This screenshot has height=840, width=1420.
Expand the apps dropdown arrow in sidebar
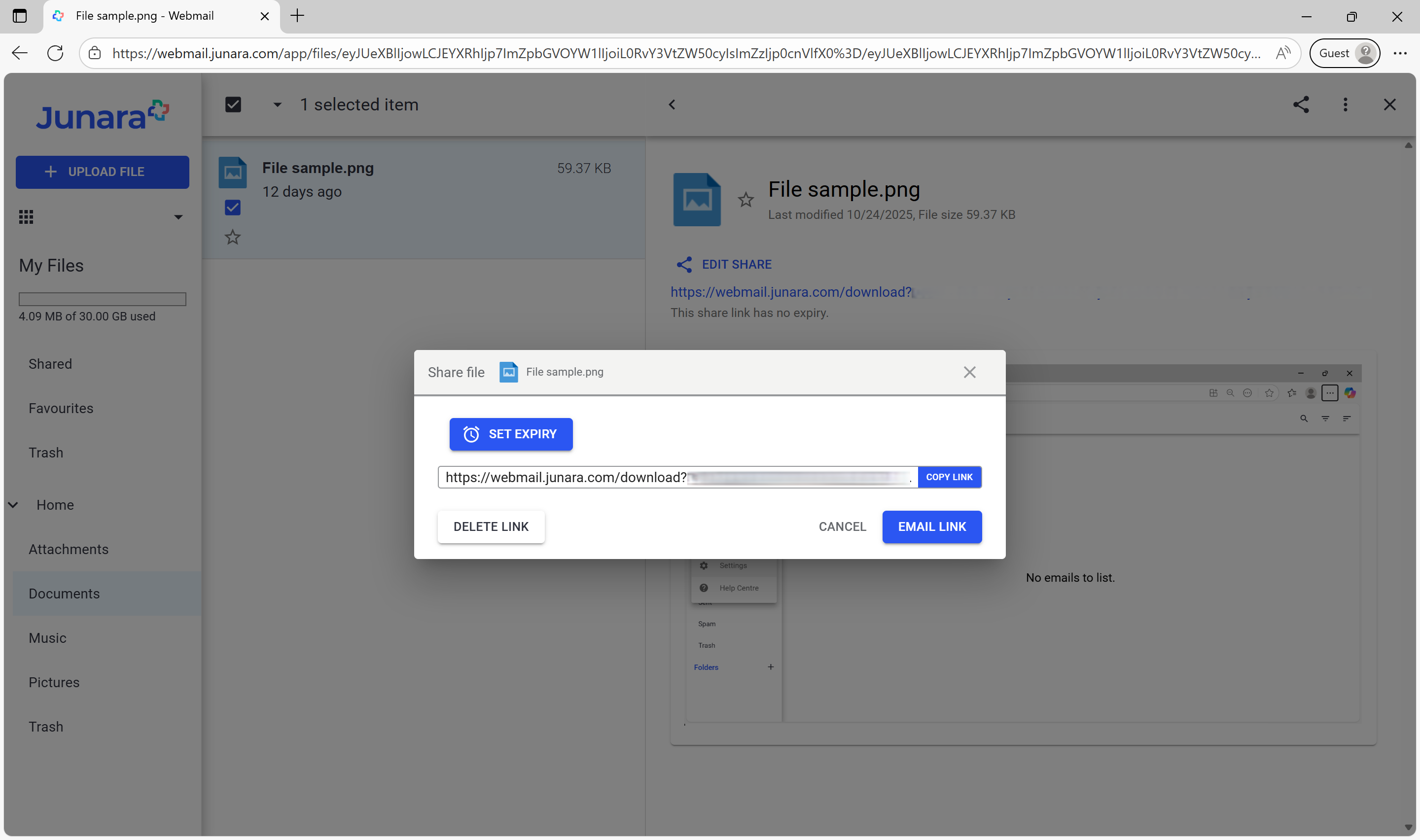[x=178, y=217]
